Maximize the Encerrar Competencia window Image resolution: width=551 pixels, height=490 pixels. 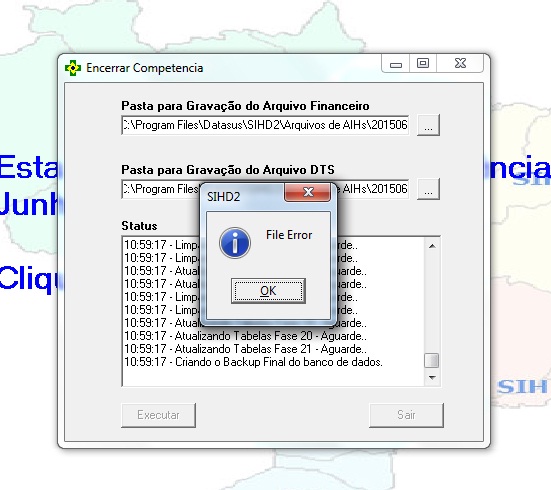[x=423, y=64]
